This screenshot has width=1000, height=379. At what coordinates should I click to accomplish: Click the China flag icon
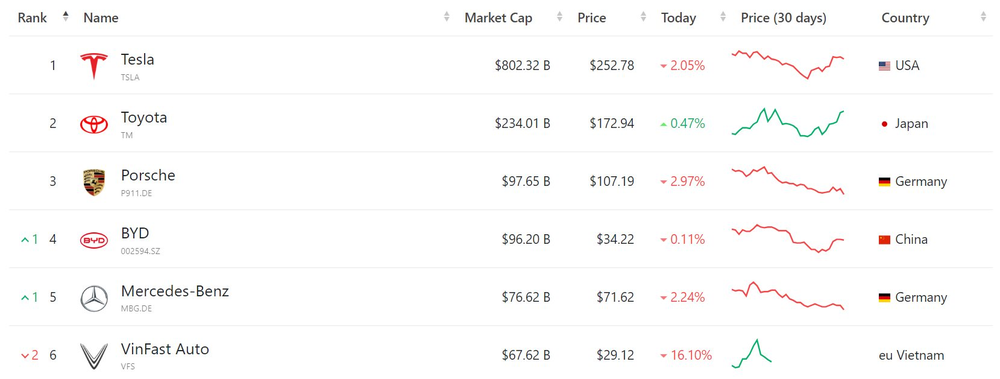pyautogui.click(x=884, y=240)
